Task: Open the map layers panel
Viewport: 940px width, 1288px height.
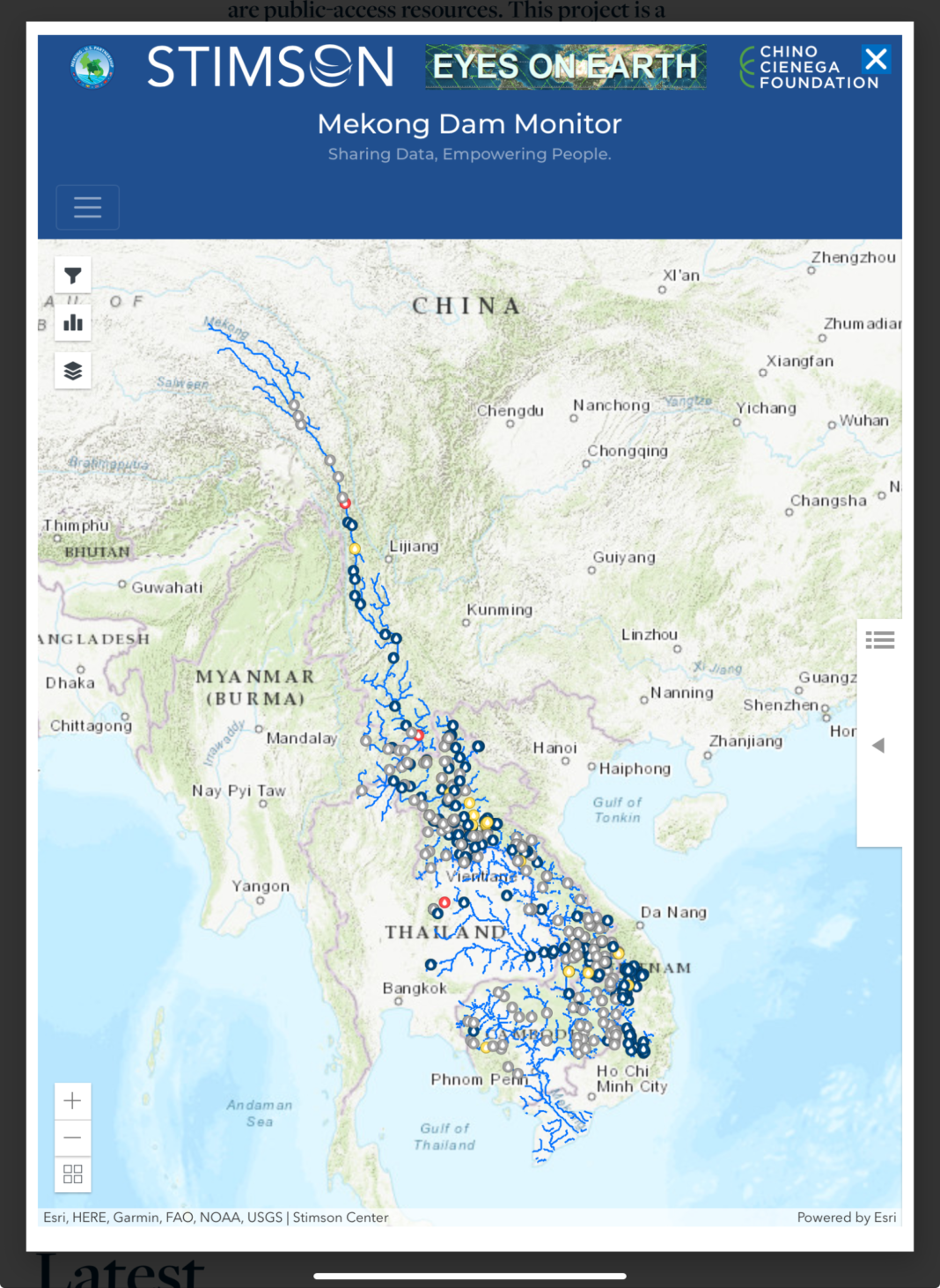Action: [x=73, y=371]
